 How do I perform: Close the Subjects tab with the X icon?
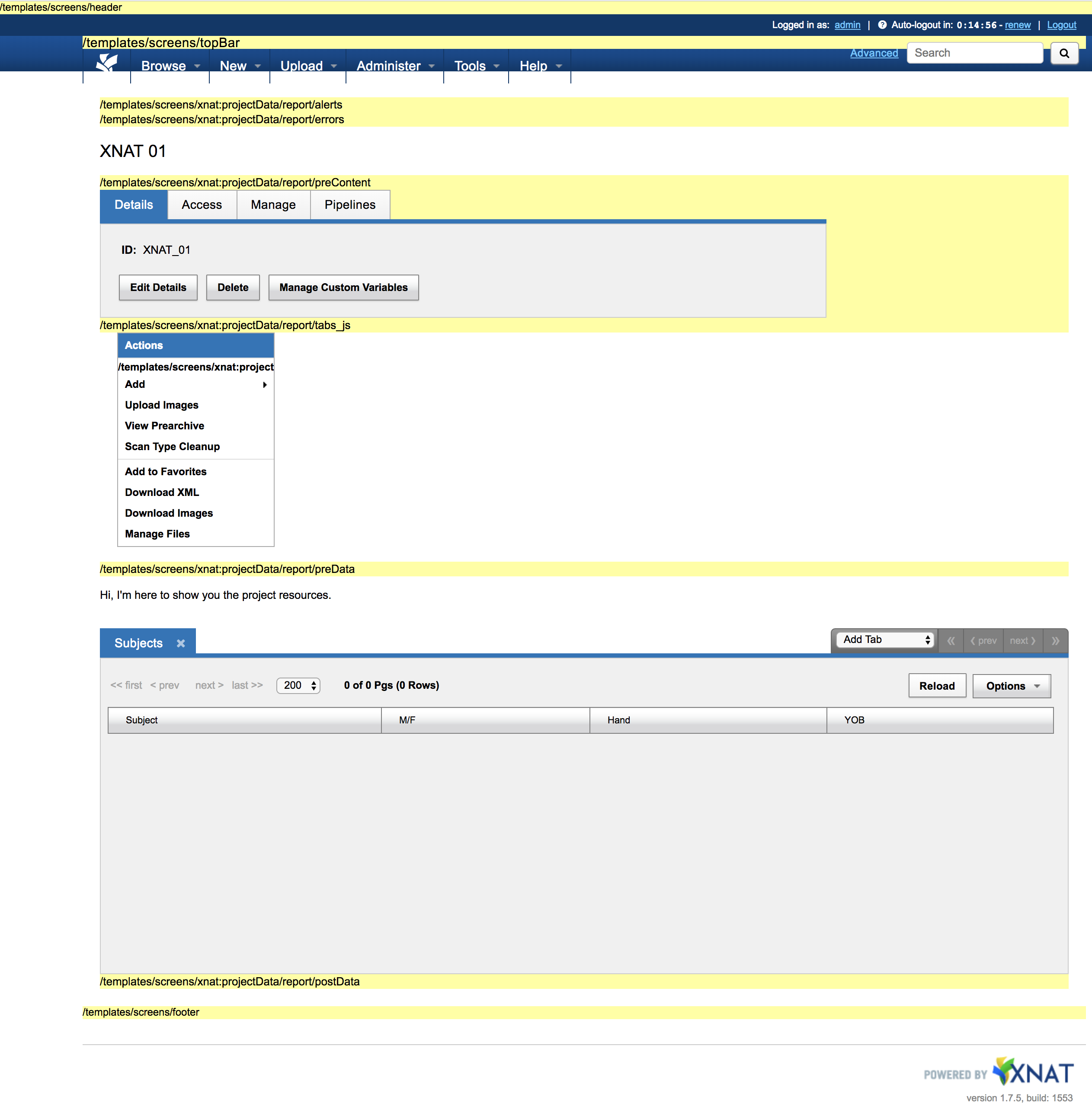tap(181, 643)
